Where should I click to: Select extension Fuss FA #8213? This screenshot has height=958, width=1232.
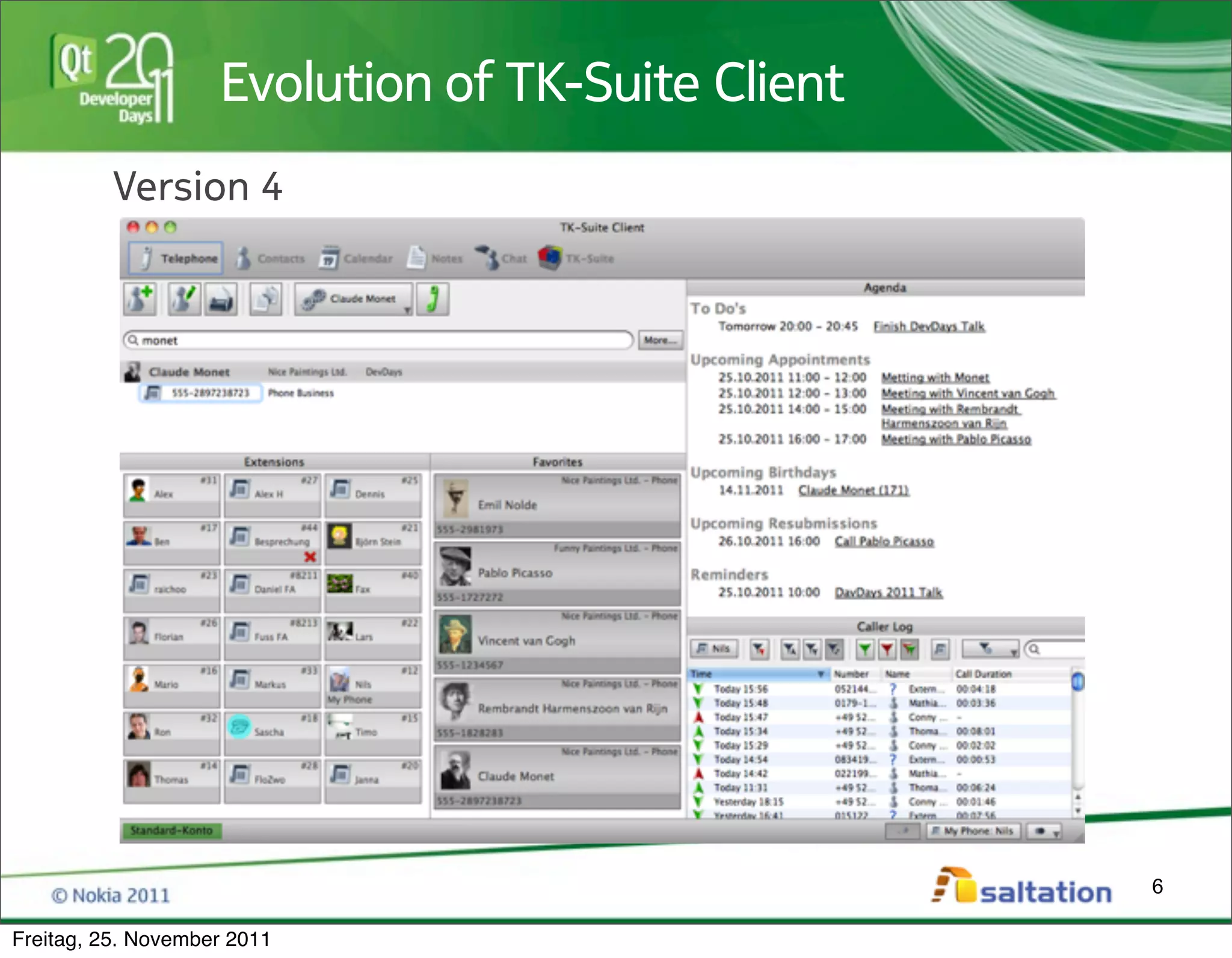272,638
